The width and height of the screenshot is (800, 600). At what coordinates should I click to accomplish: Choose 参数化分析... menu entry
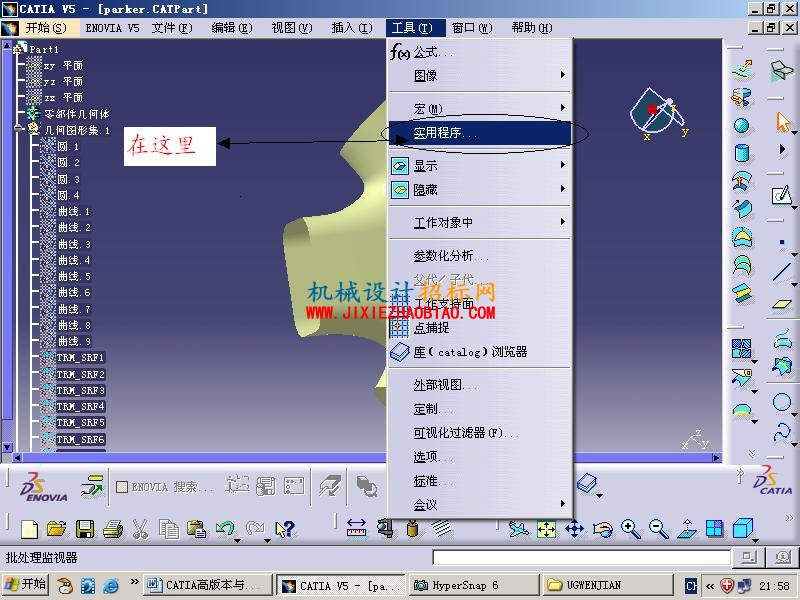[x=479, y=256]
